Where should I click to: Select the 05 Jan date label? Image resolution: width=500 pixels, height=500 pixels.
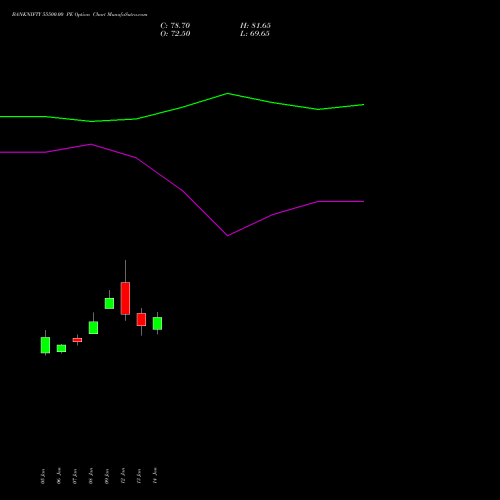pos(43,476)
